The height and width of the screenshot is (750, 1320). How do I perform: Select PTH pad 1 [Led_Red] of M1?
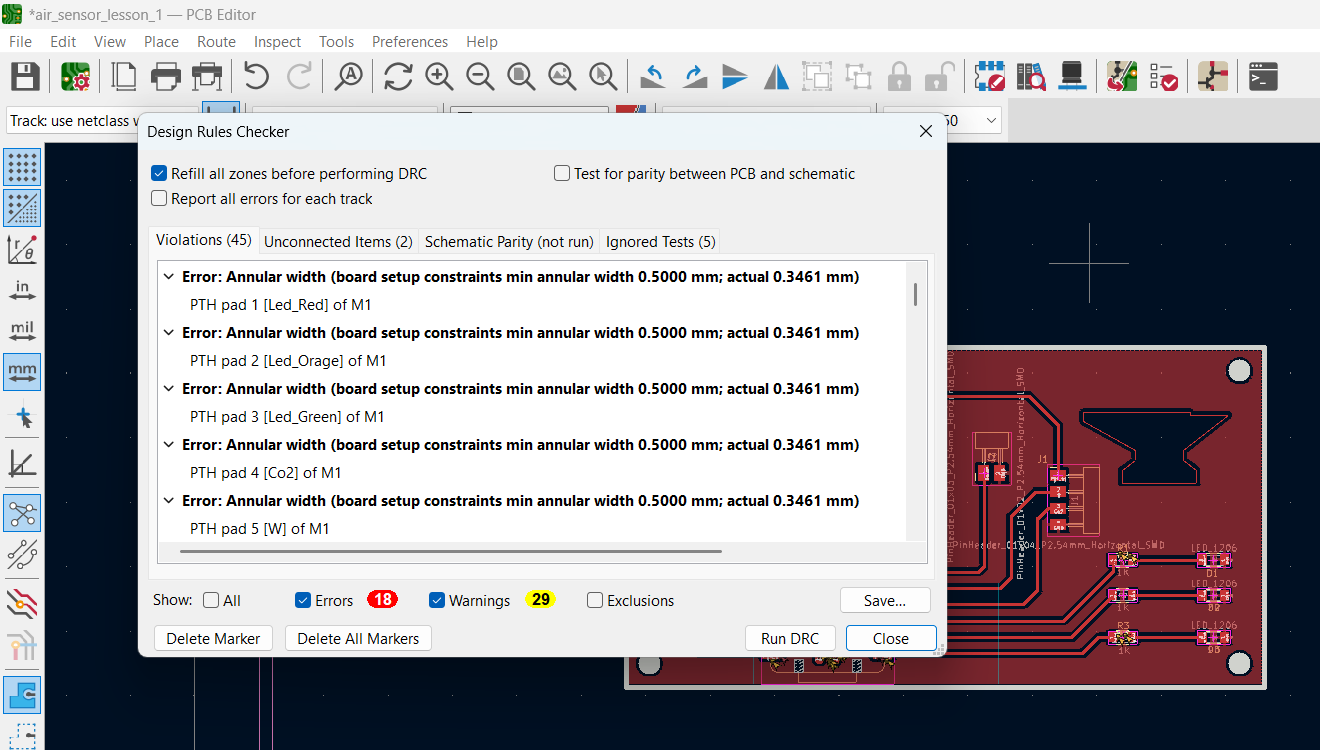[x=280, y=304]
